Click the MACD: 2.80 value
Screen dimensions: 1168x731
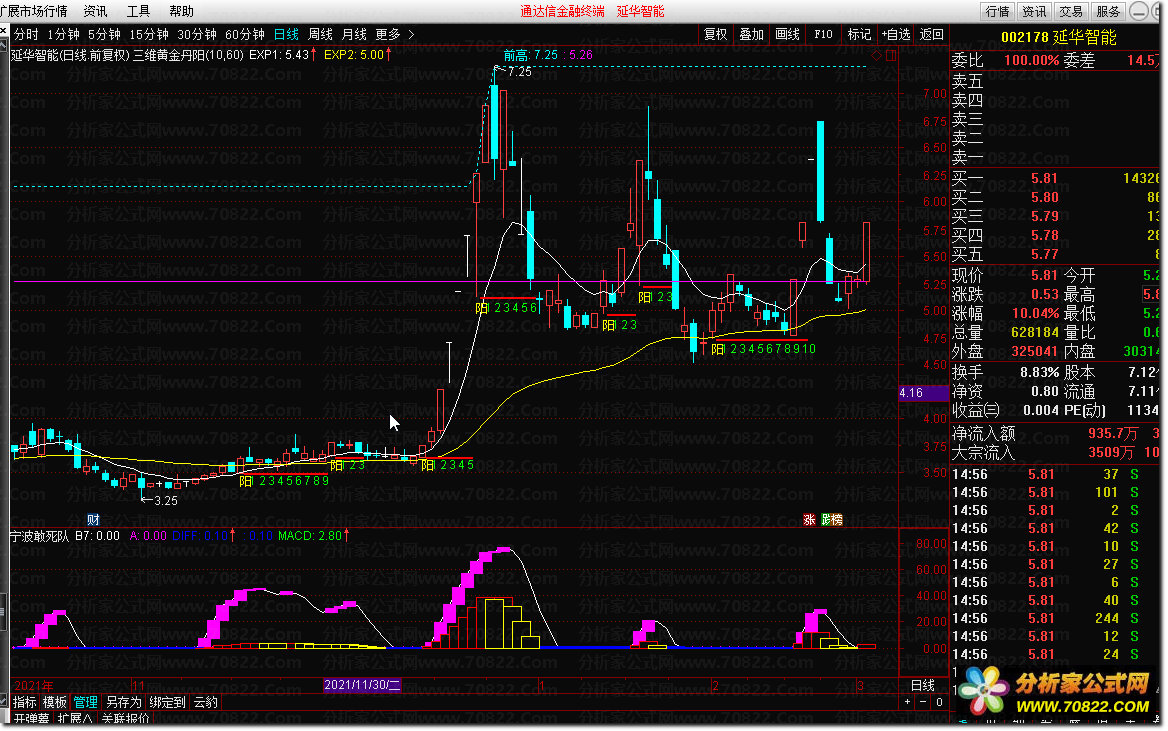(x=310, y=536)
